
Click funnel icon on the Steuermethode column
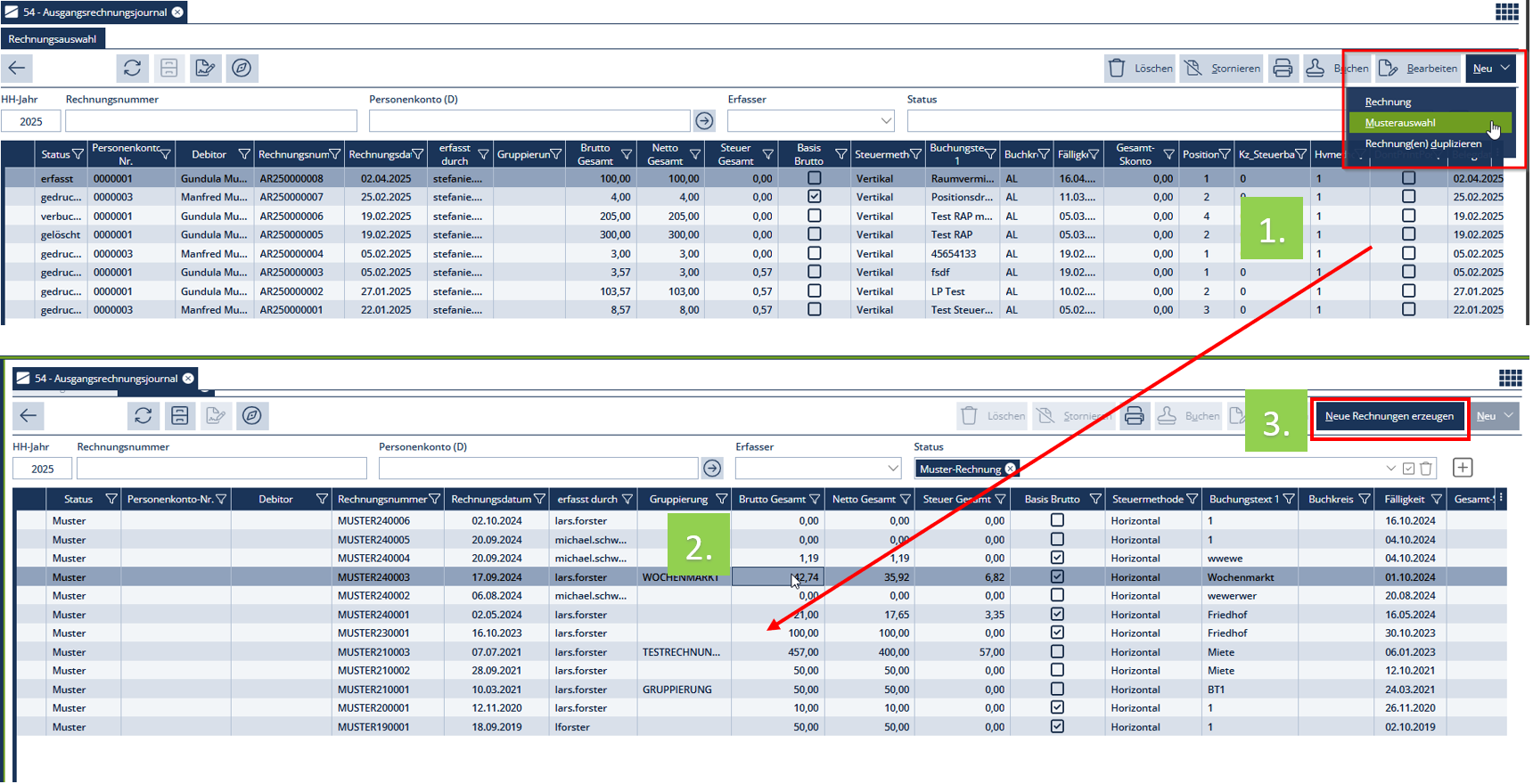point(1192,499)
